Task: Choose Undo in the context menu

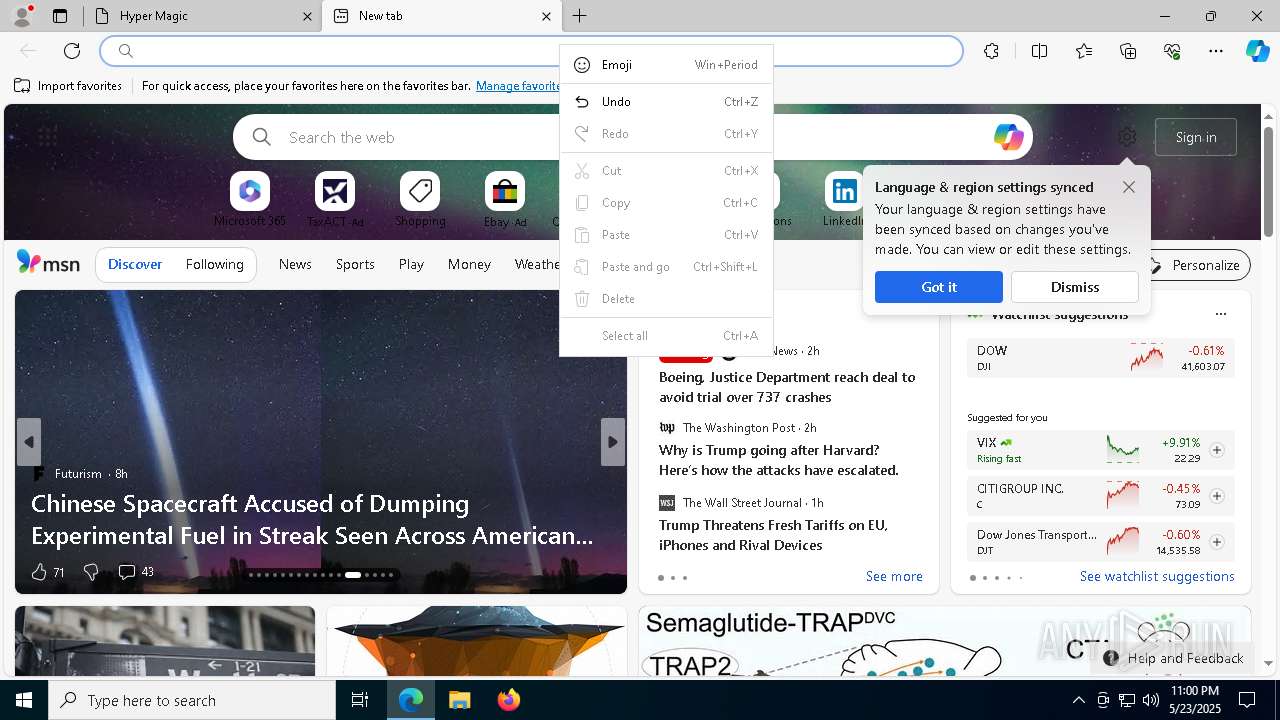Action: tap(666, 102)
